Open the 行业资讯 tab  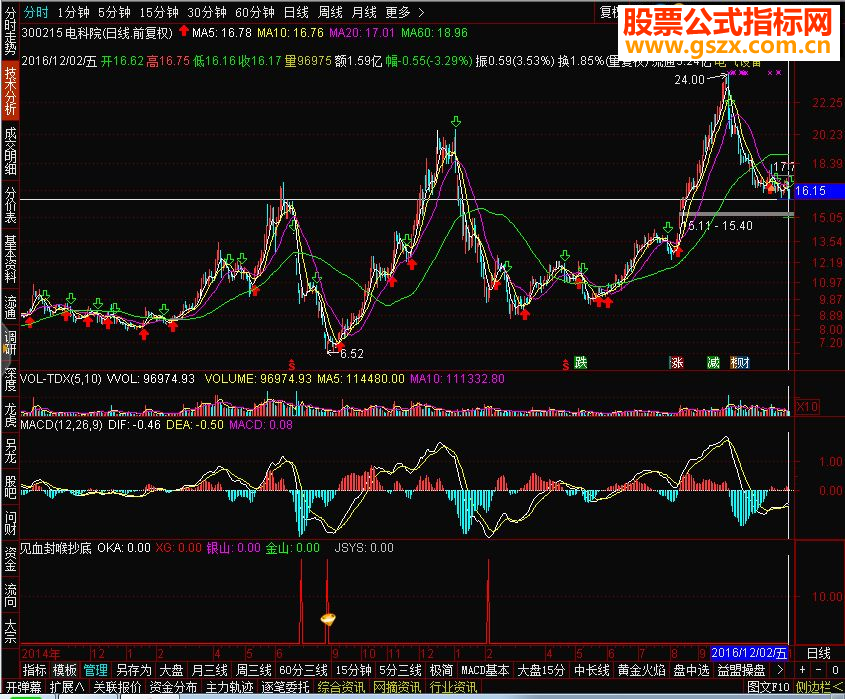click(454, 687)
